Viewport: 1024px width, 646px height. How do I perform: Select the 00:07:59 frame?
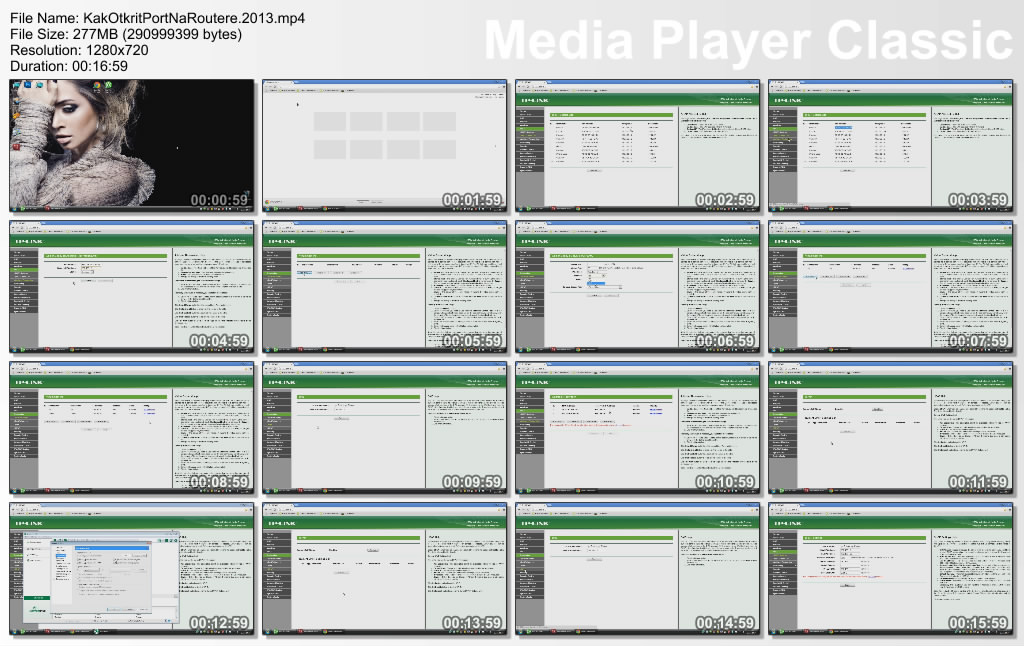click(x=891, y=286)
